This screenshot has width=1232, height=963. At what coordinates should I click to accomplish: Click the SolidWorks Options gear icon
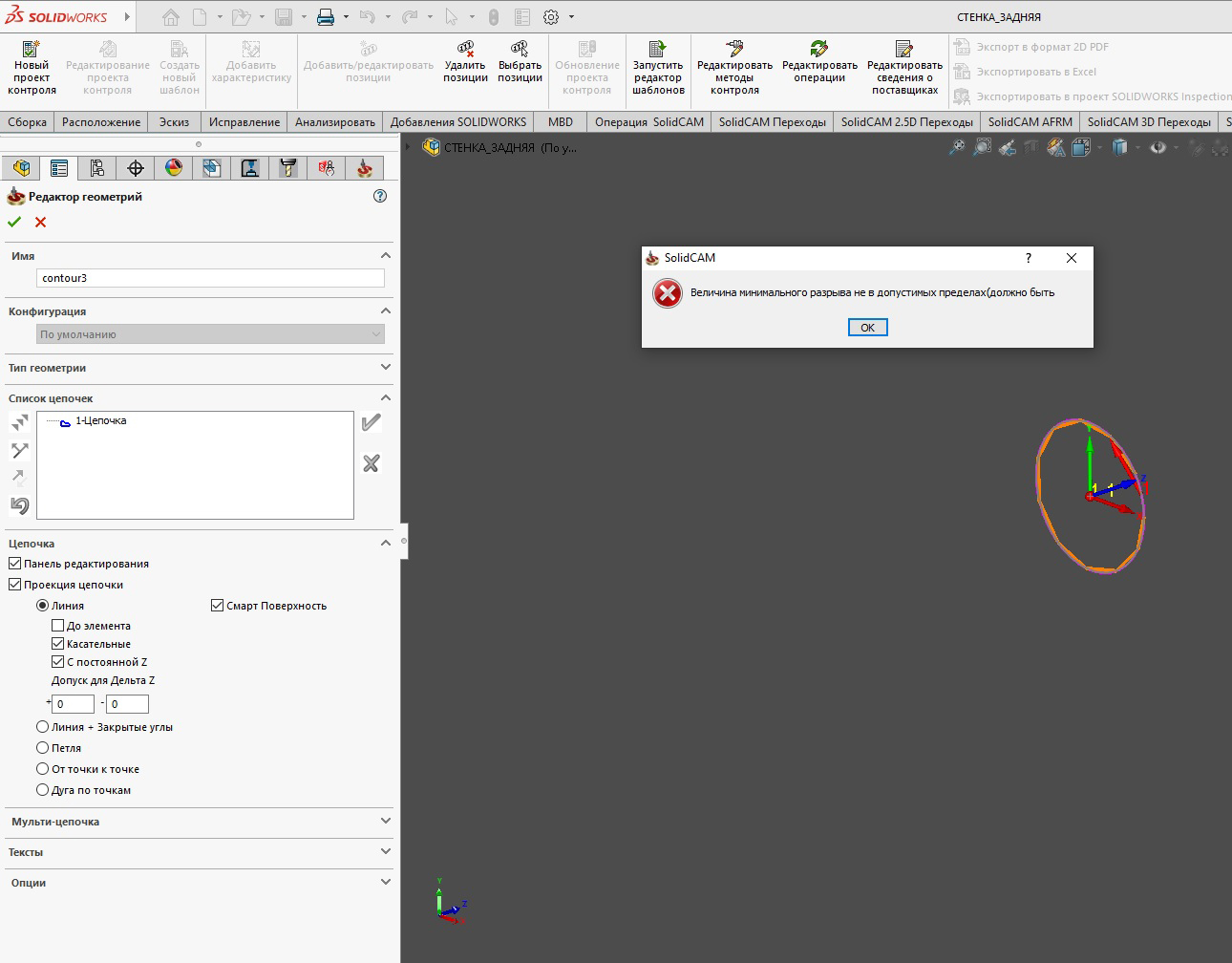pos(551,17)
